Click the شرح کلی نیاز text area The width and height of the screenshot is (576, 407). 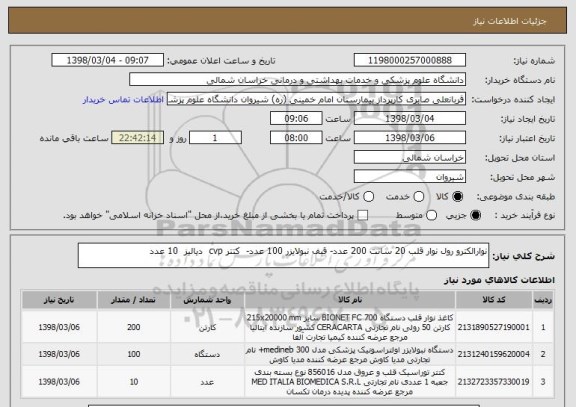click(x=283, y=255)
